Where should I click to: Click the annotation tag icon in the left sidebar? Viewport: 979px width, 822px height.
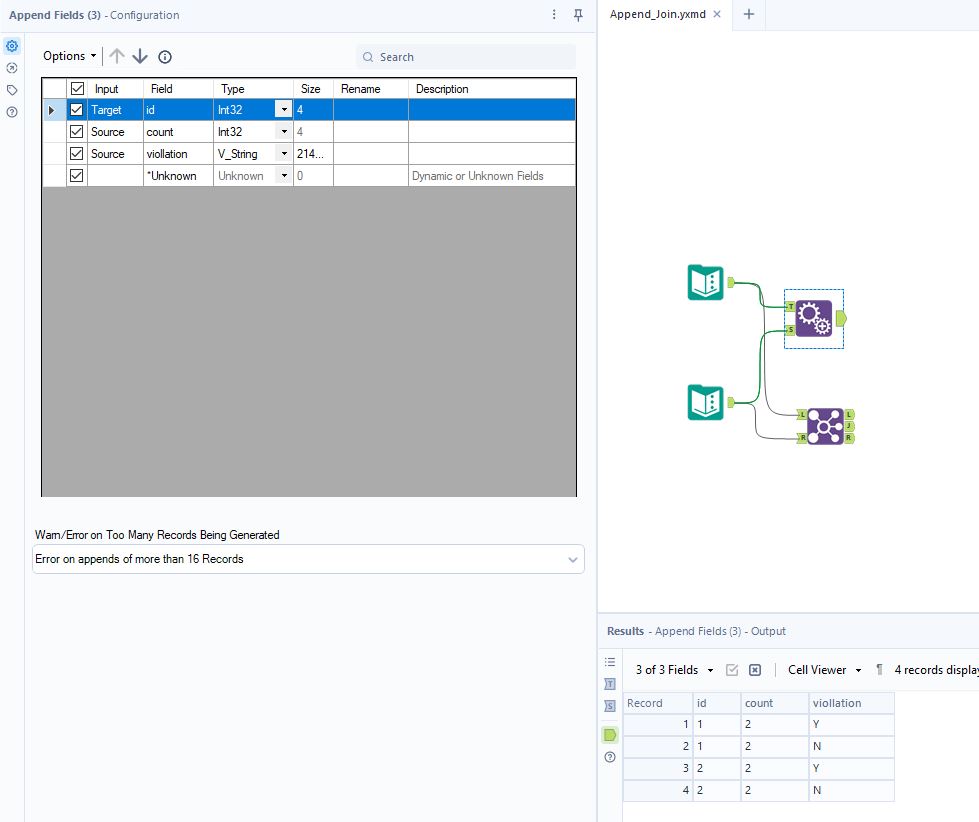click(x=12, y=89)
